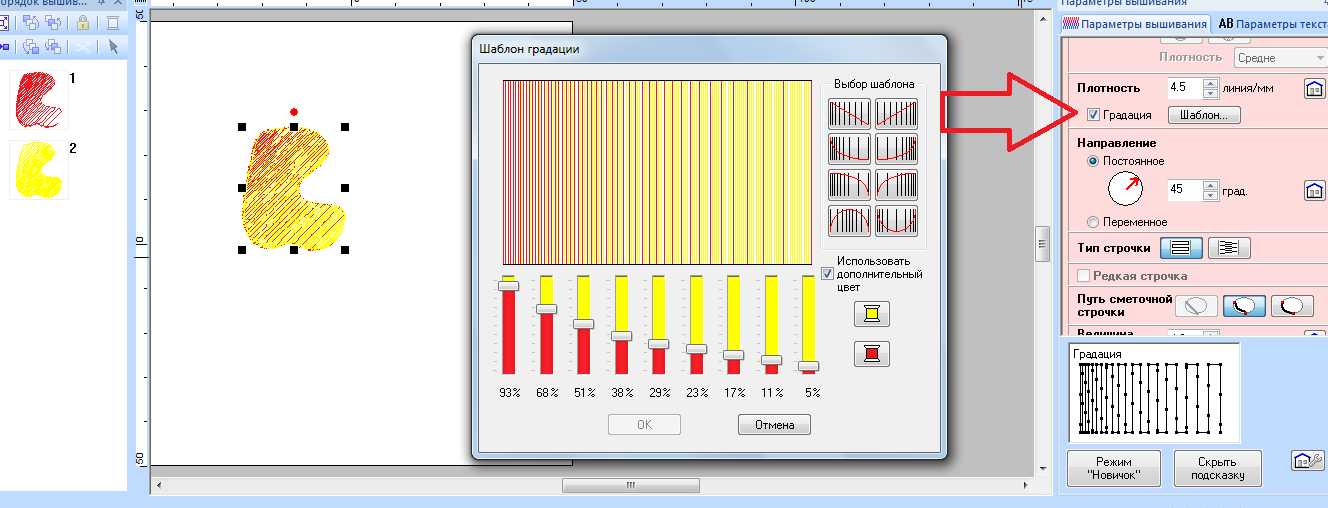The height and width of the screenshot is (508, 1328).
Task: Select the Постоянное direction radio button
Action: [1093, 160]
